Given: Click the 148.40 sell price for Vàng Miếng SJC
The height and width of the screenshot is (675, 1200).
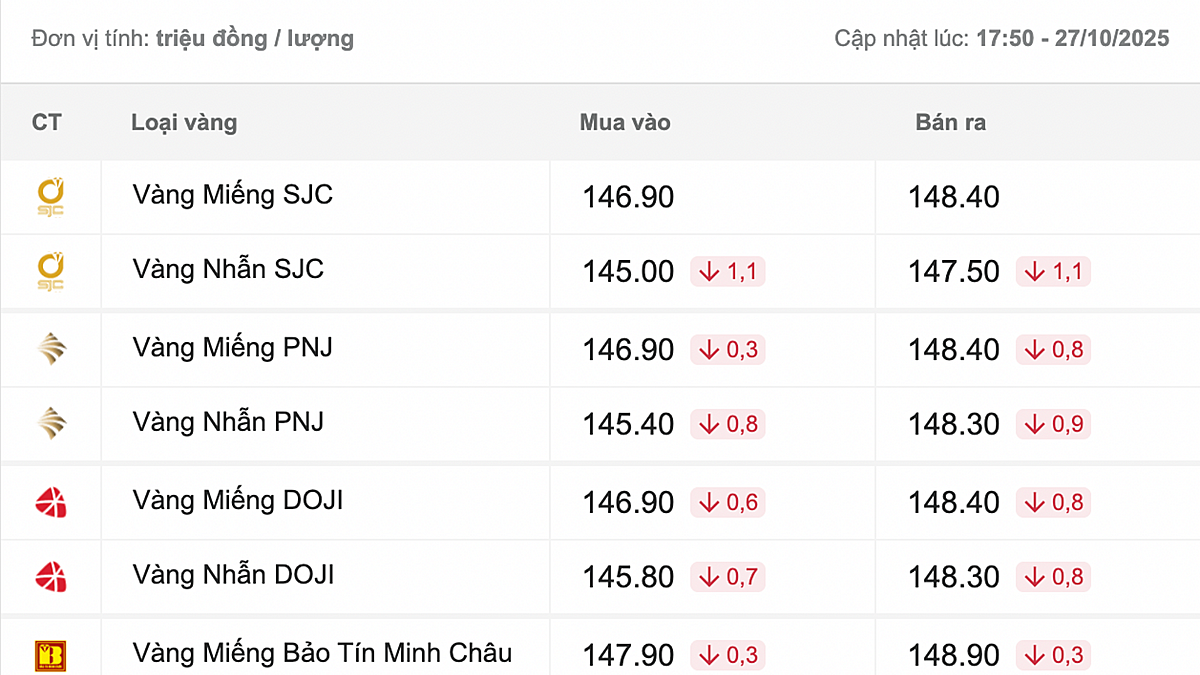Looking at the screenshot, I should [x=954, y=197].
